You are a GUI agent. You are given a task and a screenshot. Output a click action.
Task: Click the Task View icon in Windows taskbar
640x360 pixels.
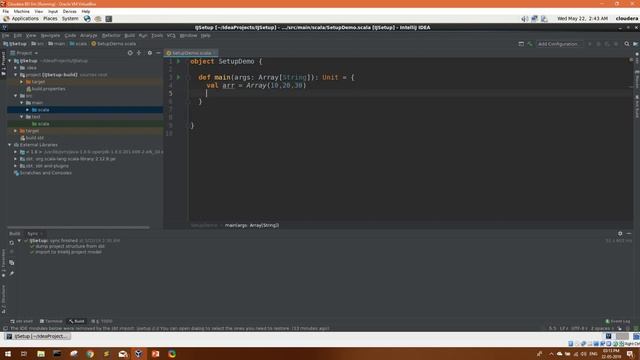click(x=24, y=354)
